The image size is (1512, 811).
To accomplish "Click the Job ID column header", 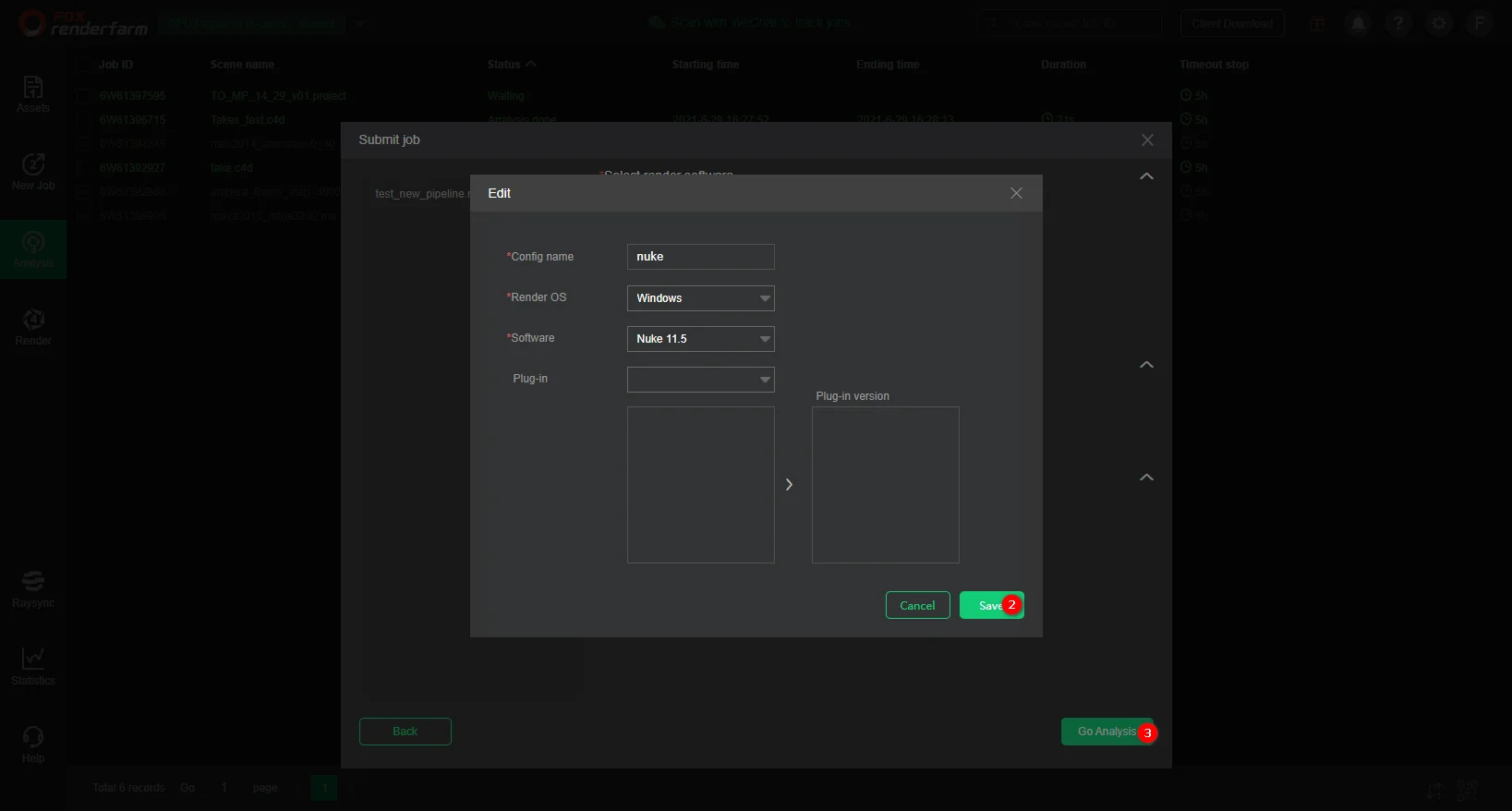I will point(115,65).
